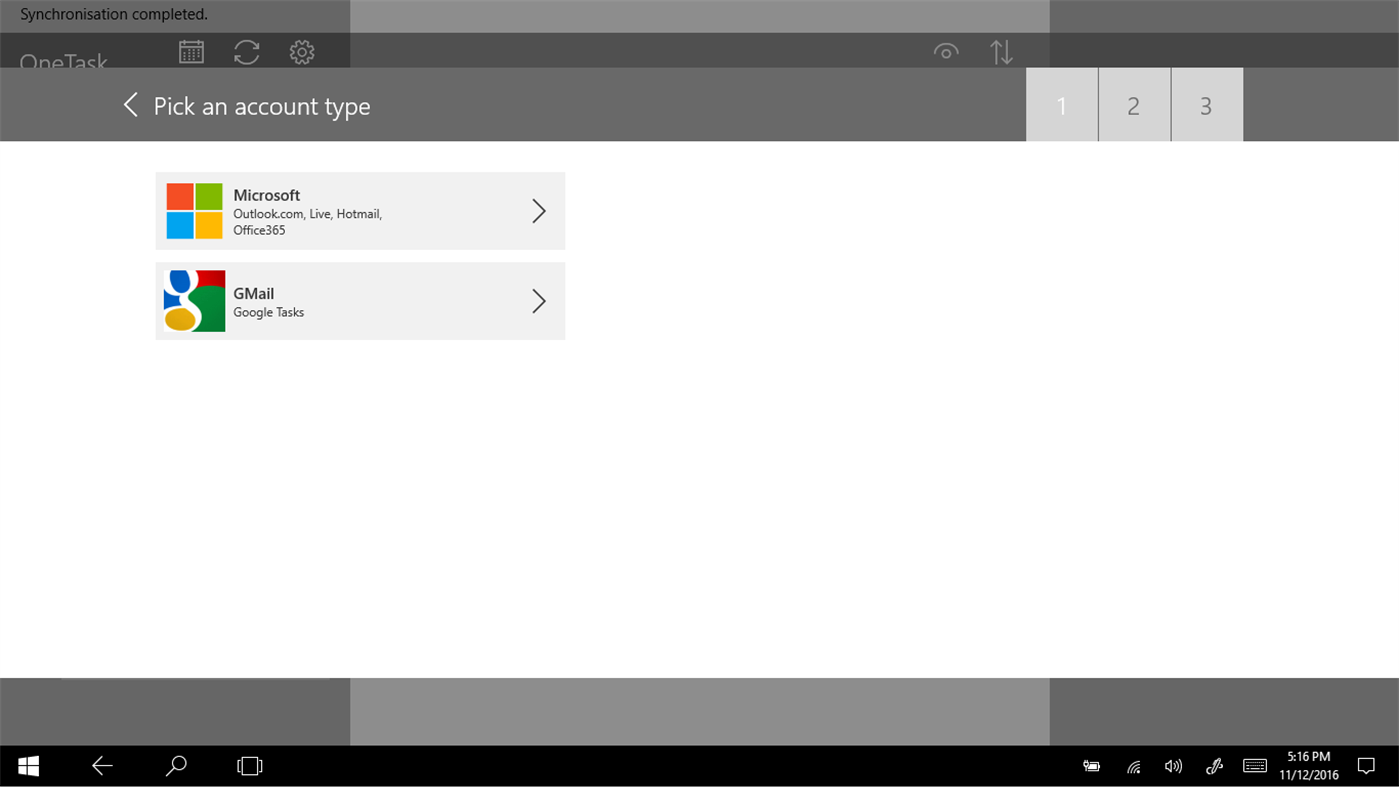Image resolution: width=1399 pixels, height=787 pixels.
Task: Open settings gear in OneTask toolbar
Action: pos(302,52)
